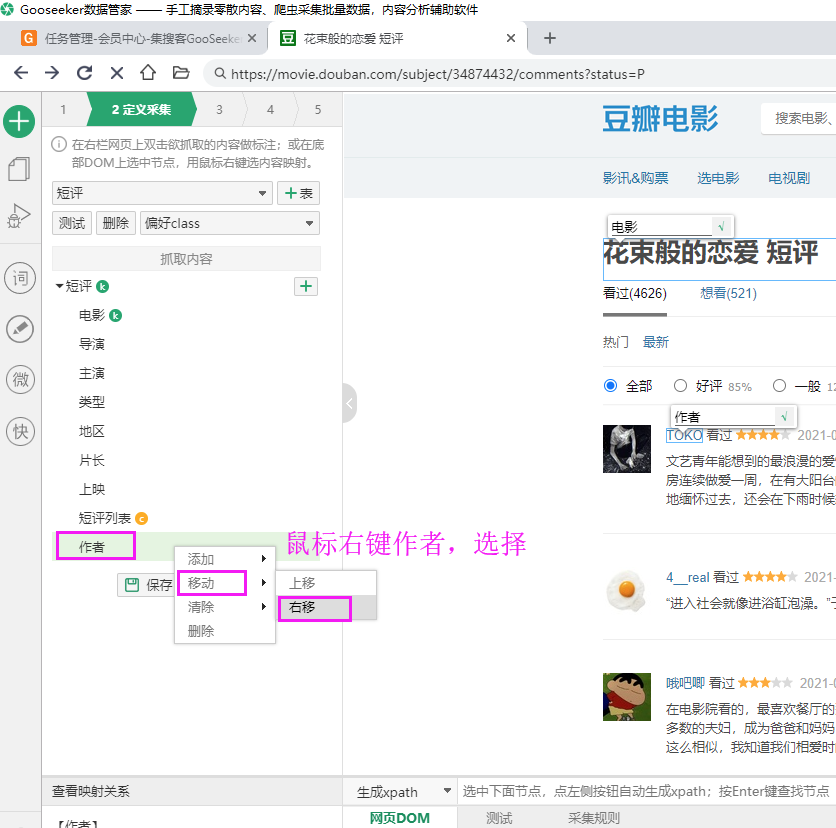Go to the home page icon

coord(148,72)
